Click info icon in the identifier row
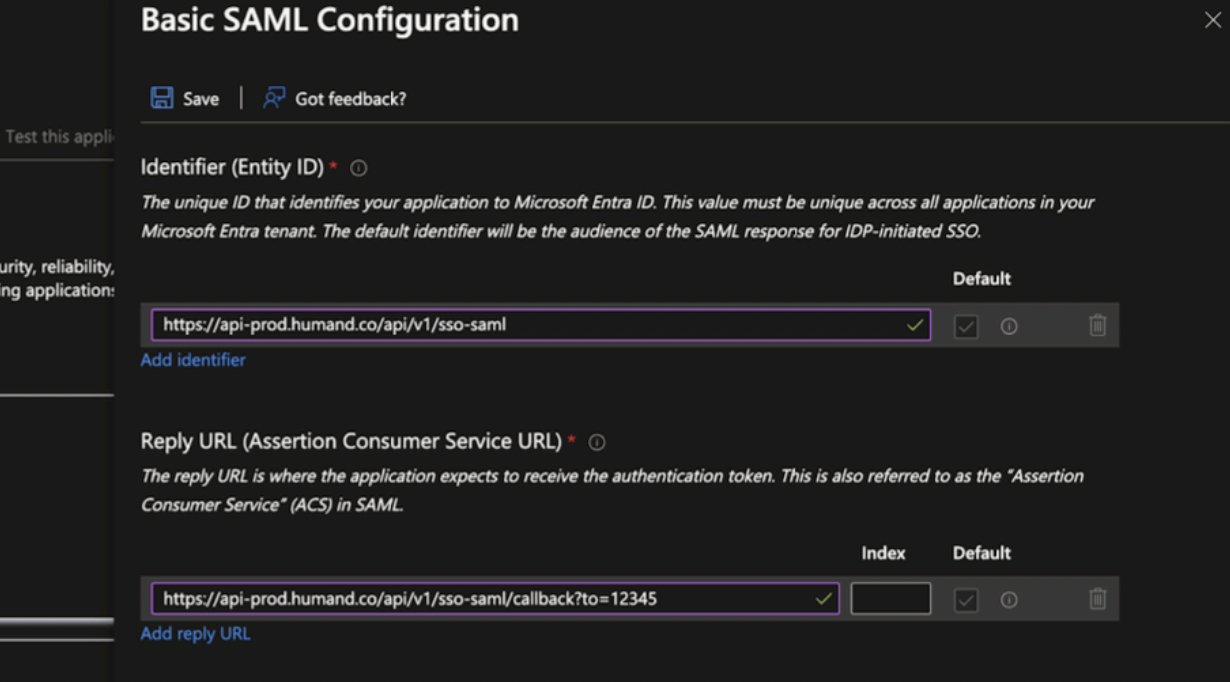The height and width of the screenshot is (682, 1230). pos(1009,326)
